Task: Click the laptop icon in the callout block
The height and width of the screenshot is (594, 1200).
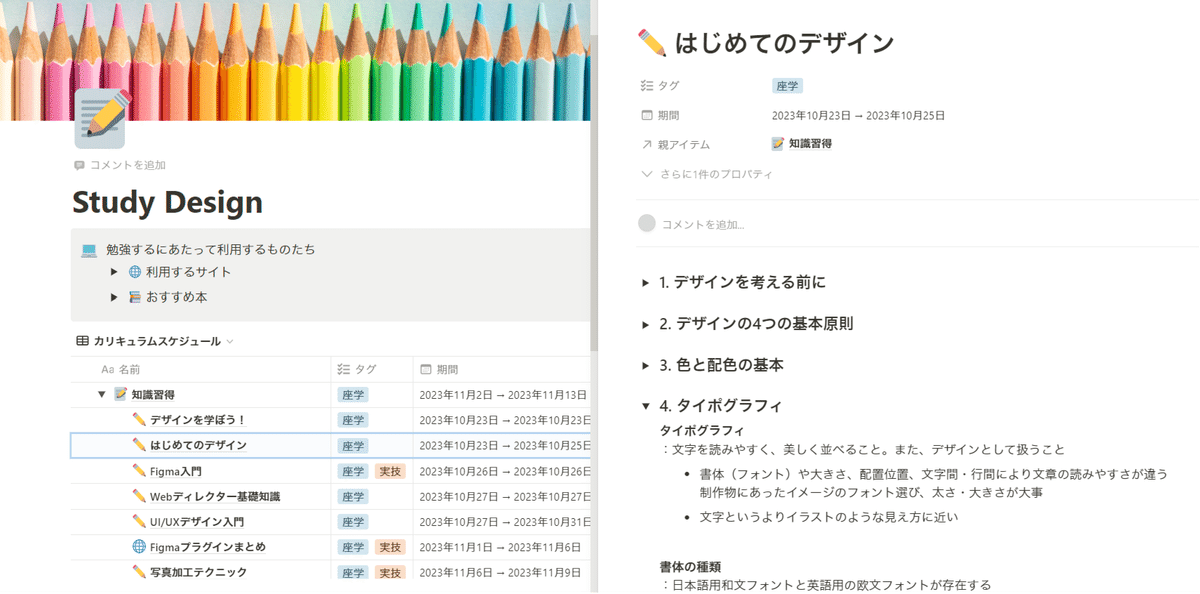Action: (x=89, y=249)
